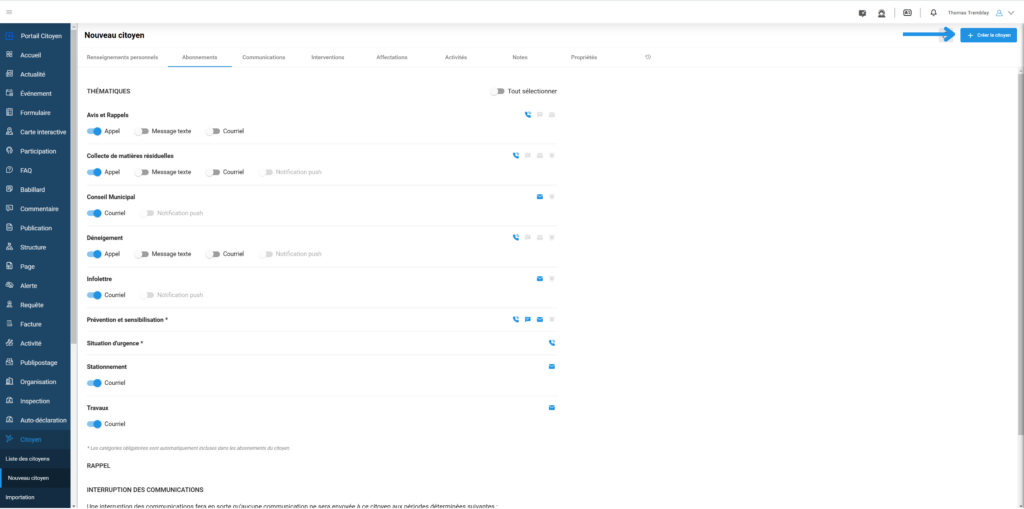Disable Courriel under Travaux
Image resolution: width=1024 pixels, height=509 pixels.
pyautogui.click(x=94, y=424)
